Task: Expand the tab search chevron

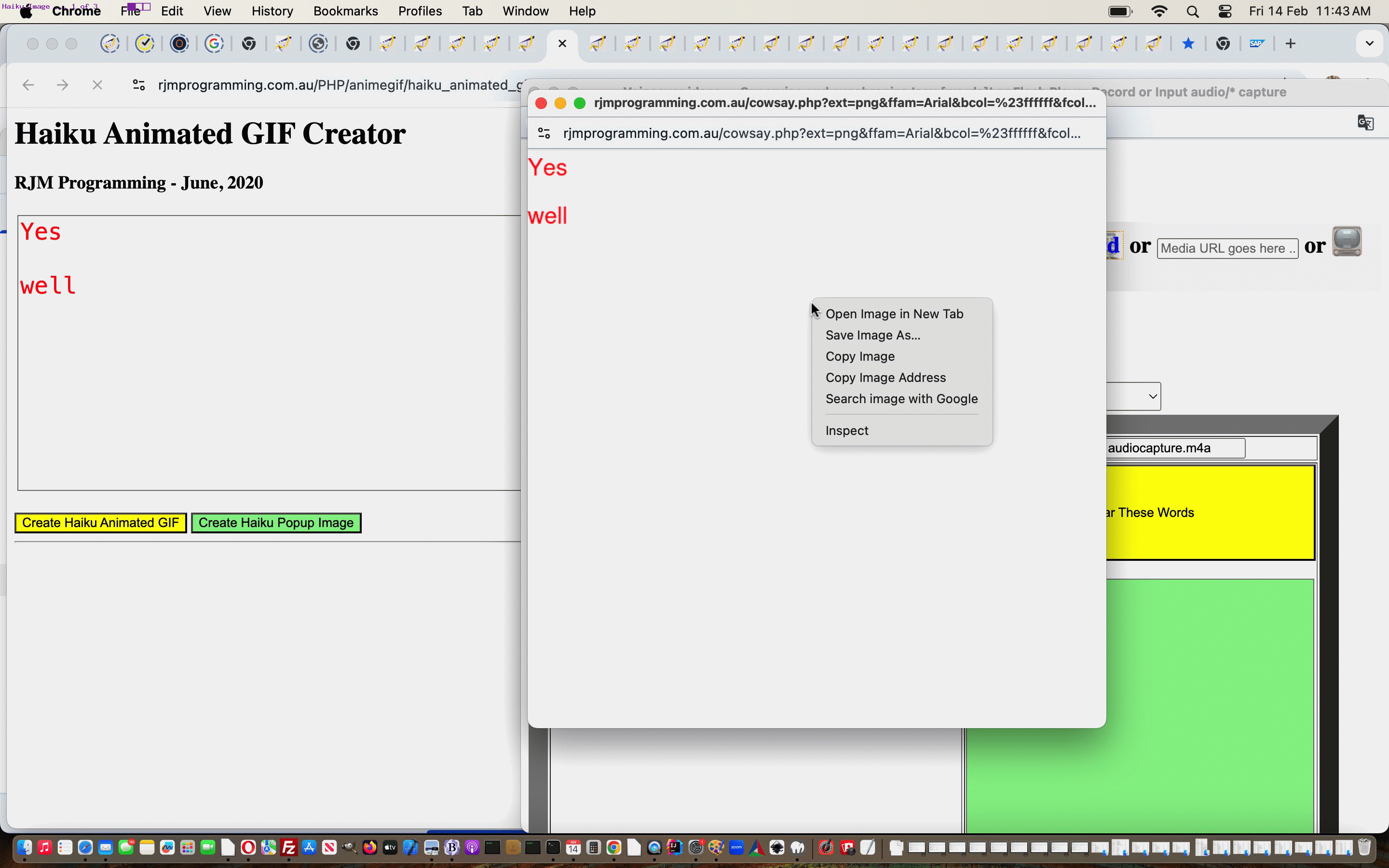Action: coord(1370,43)
